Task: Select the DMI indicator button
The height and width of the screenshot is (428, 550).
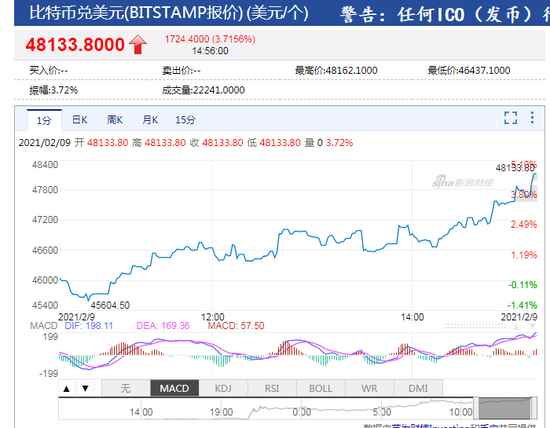Action: (418, 388)
